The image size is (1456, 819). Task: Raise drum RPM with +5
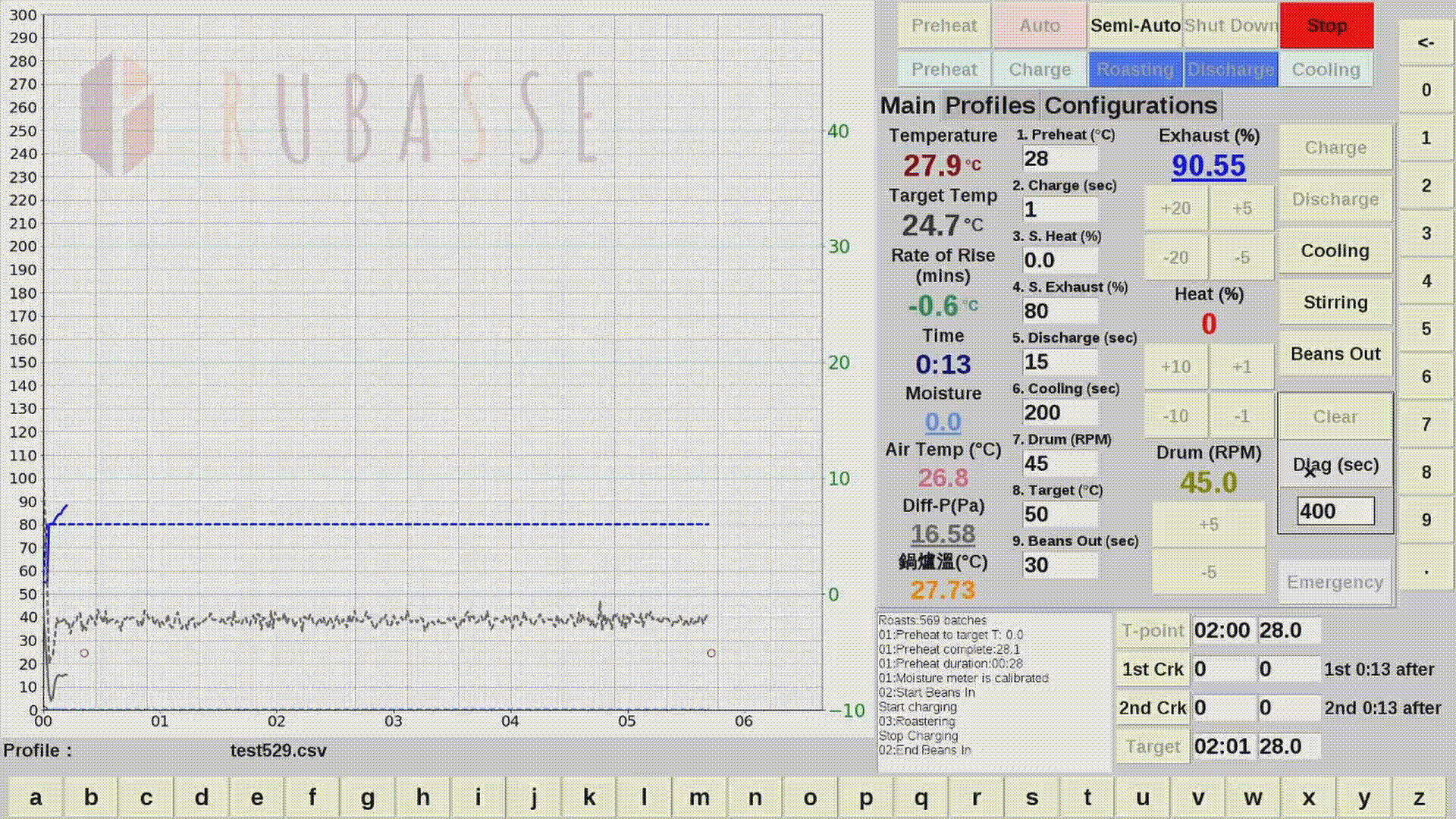[1209, 525]
